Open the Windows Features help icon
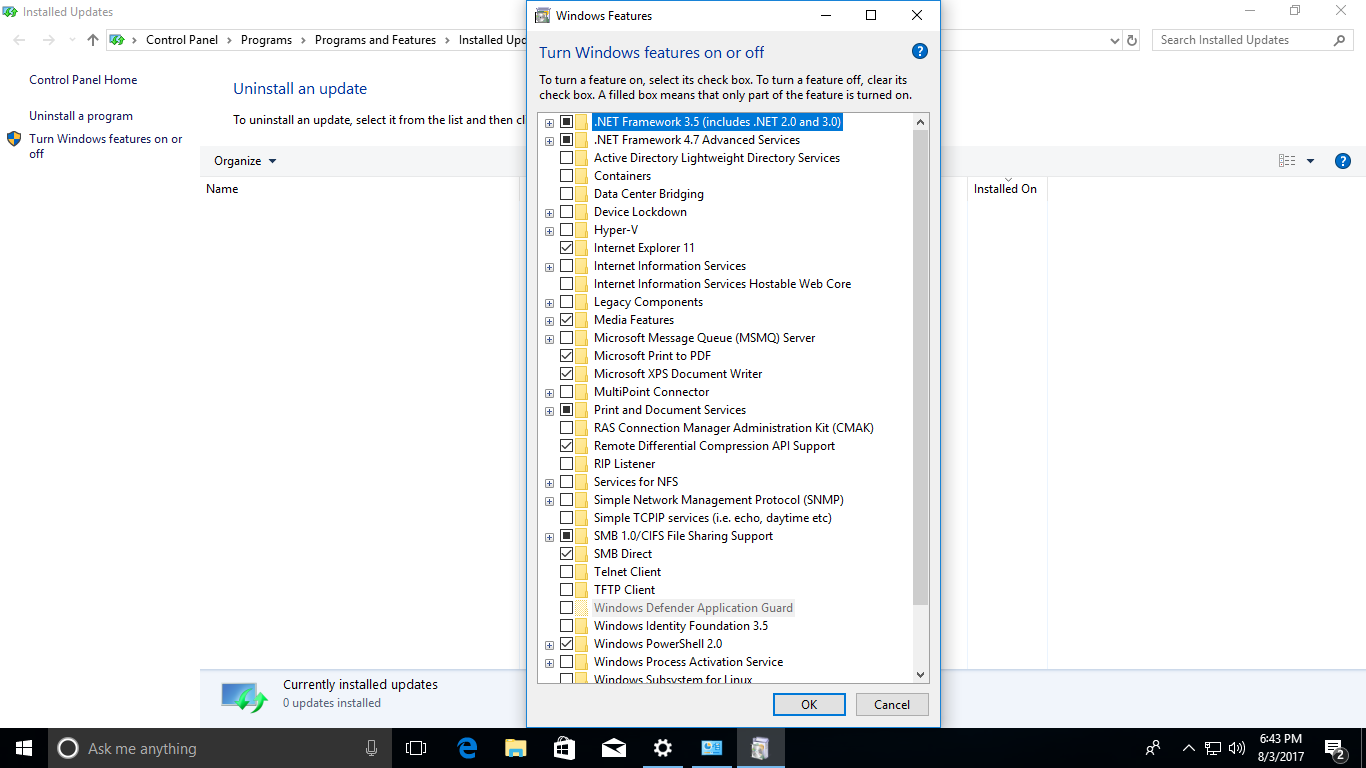 pyautogui.click(x=920, y=52)
